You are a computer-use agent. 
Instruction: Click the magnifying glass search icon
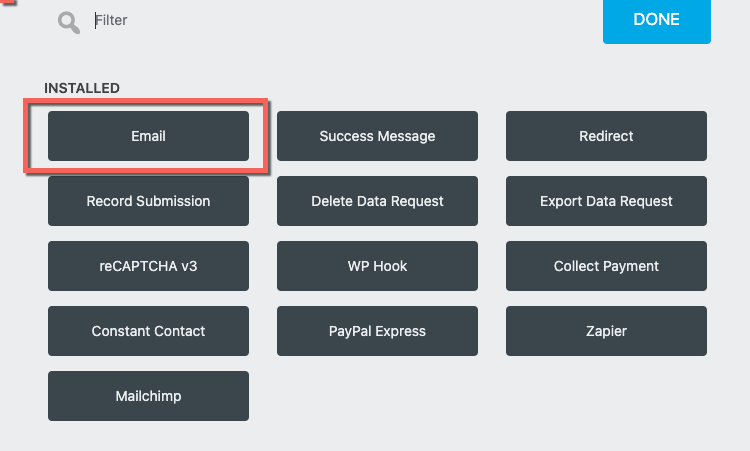pos(69,22)
